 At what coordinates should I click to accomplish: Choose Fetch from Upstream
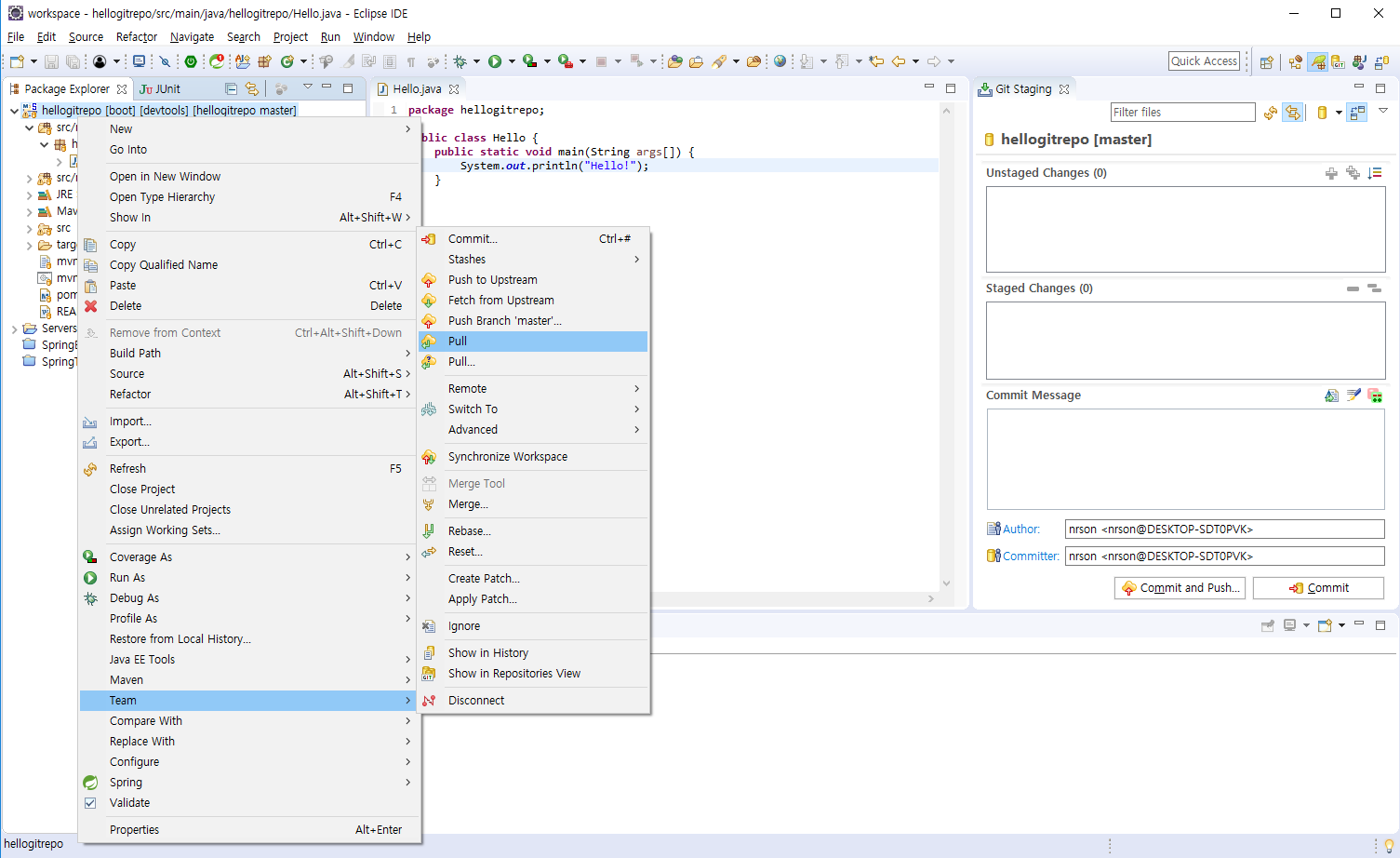pyautogui.click(x=533, y=301)
